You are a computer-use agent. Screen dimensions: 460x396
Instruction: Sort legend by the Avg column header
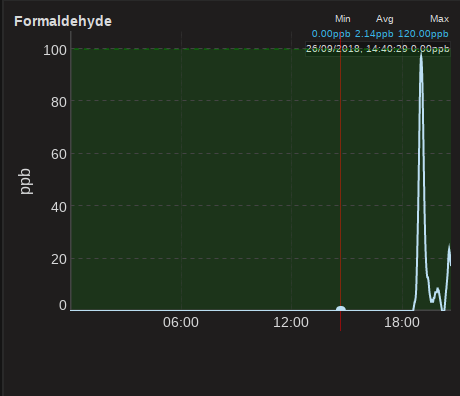click(385, 19)
